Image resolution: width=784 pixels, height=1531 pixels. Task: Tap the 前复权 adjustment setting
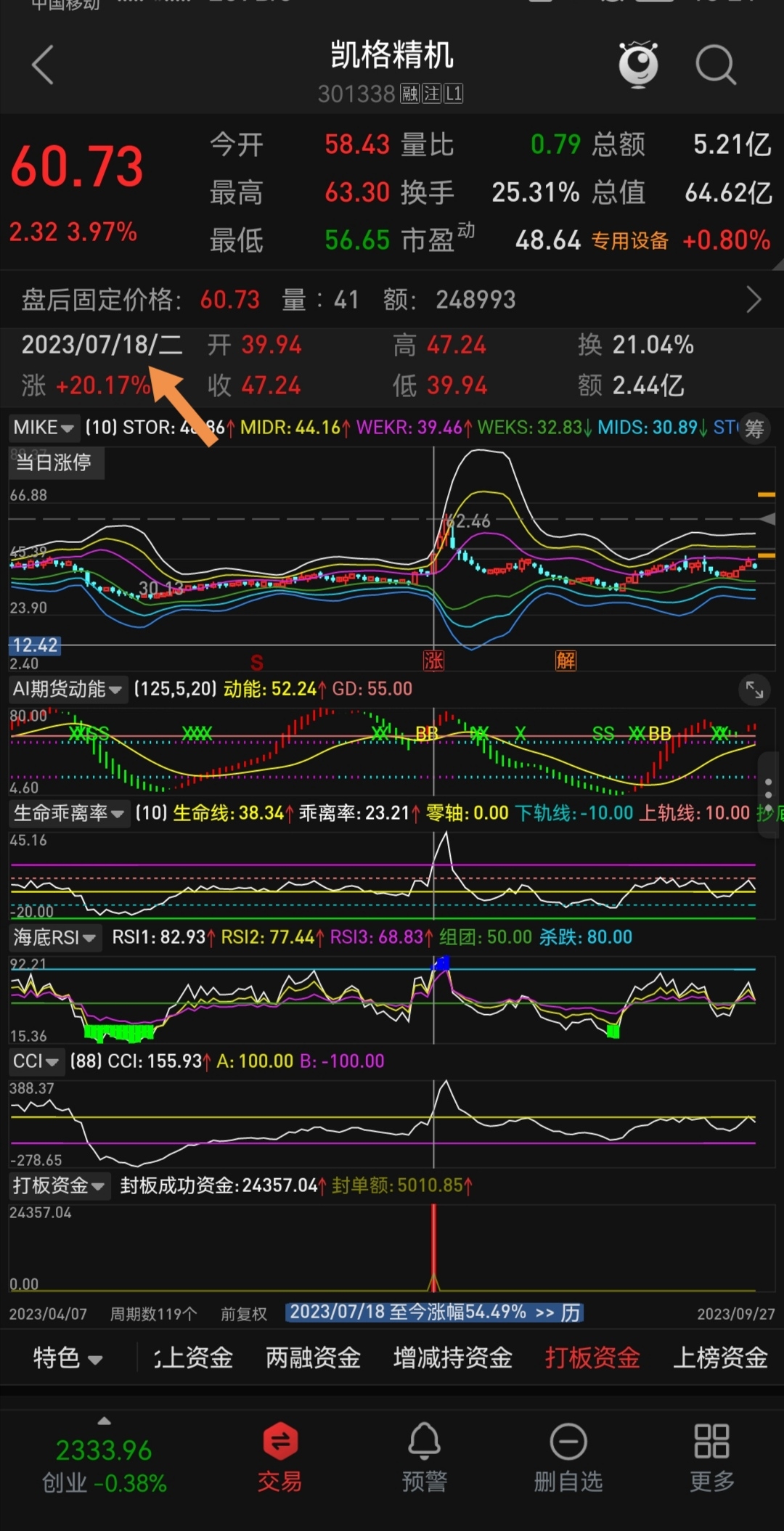[244, 1314]
